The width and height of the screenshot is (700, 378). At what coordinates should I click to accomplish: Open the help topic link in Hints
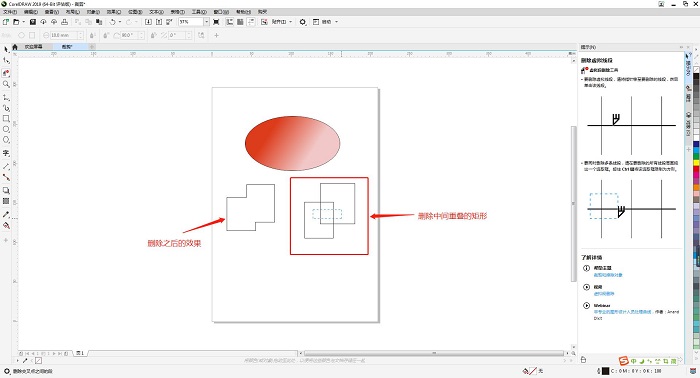pyautogui.click(x=608, y=275)
